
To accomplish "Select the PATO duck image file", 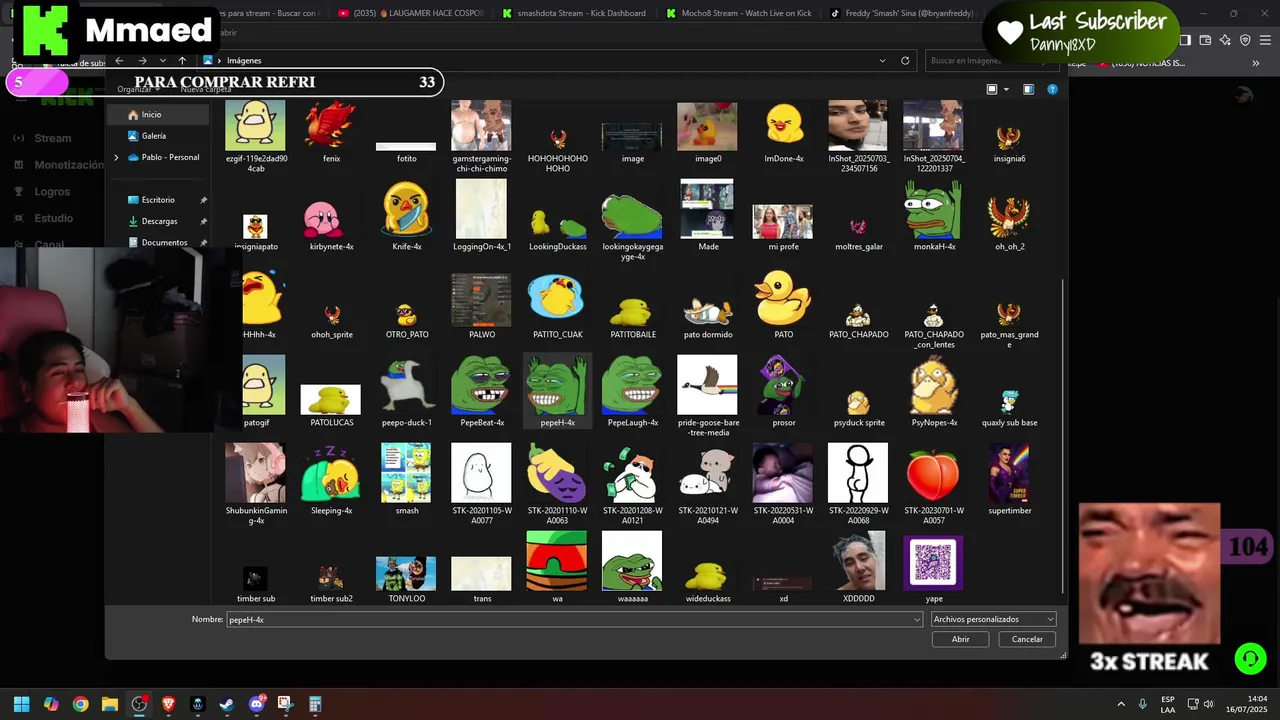I will pos(783,305).
